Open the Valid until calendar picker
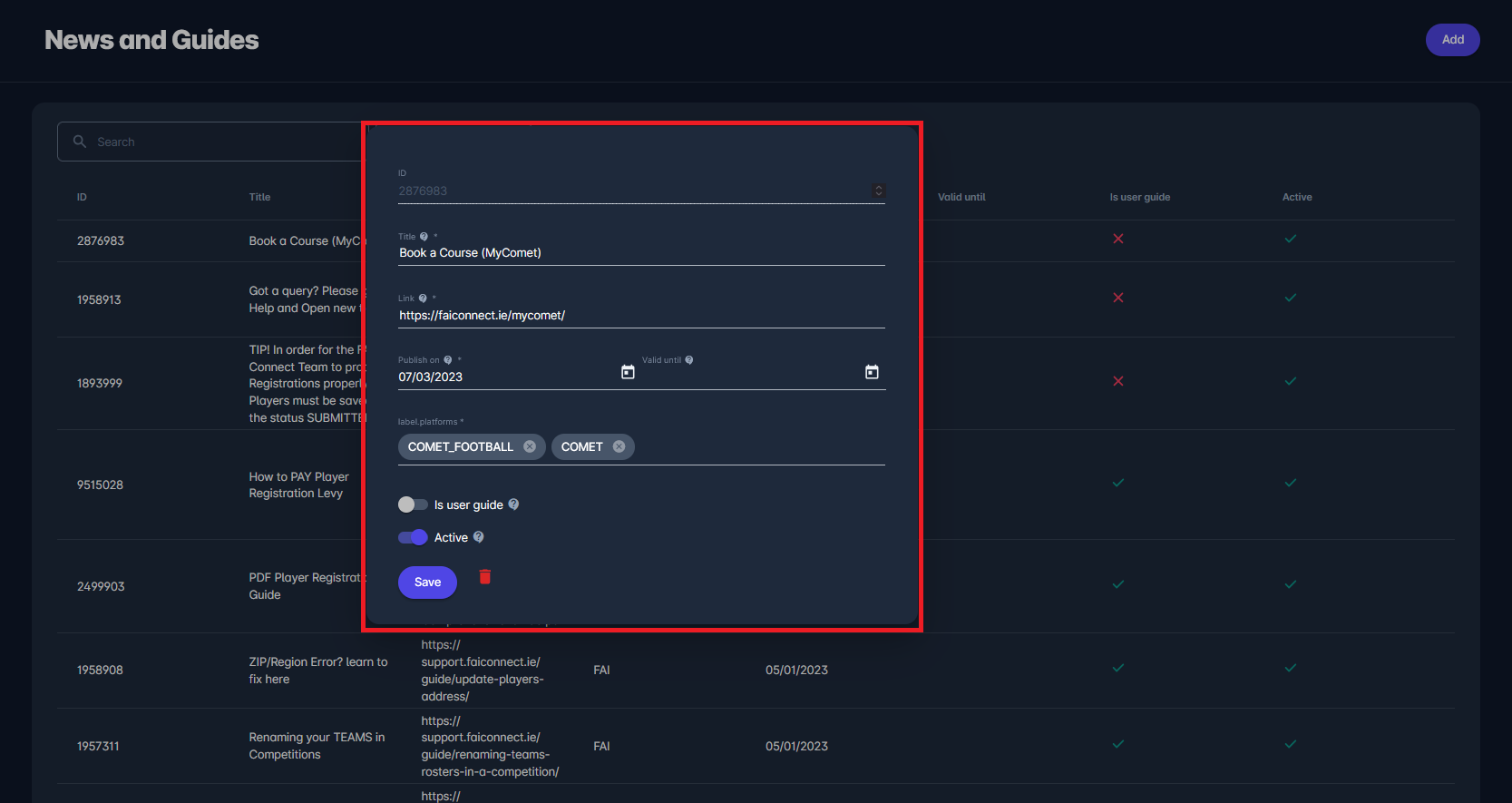This screenshot has height=803, width=1512. (872, 372)
